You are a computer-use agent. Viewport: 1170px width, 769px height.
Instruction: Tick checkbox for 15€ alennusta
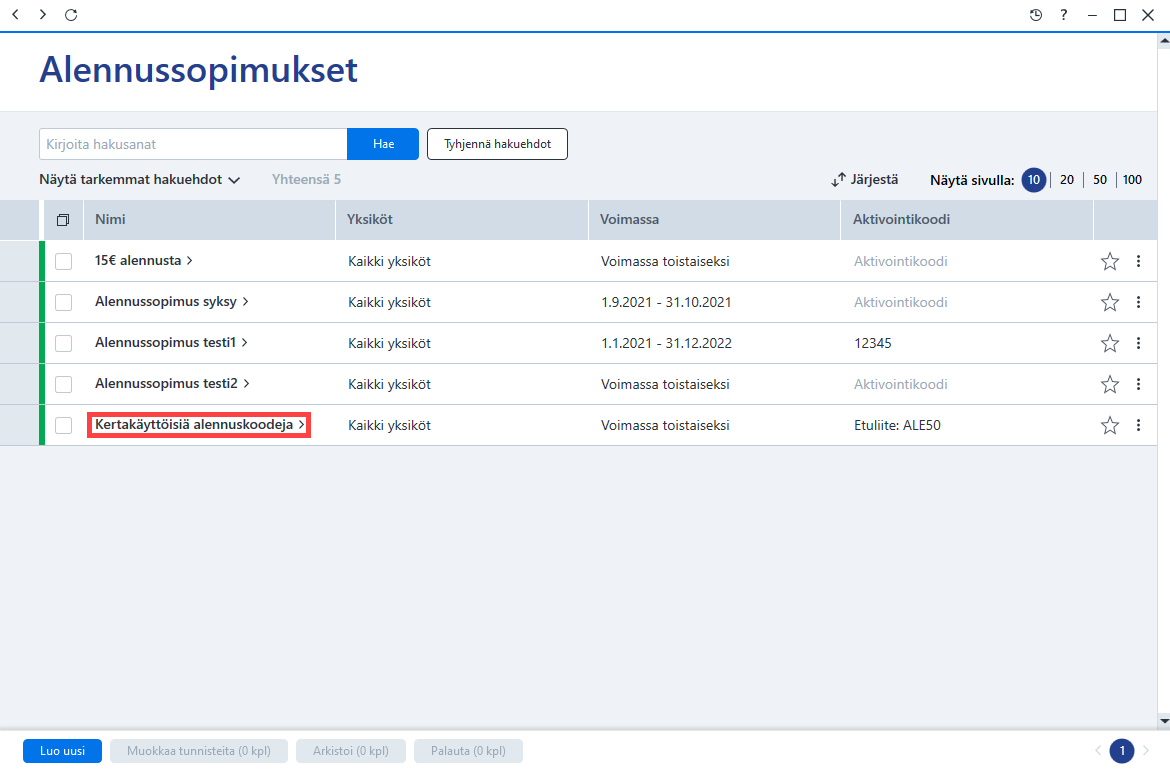pos(63,261)
